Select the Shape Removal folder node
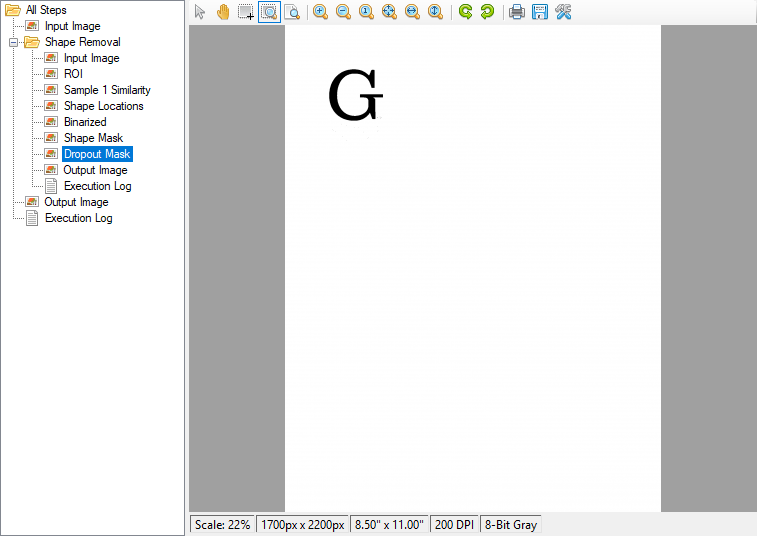 (x=83, y=42)
